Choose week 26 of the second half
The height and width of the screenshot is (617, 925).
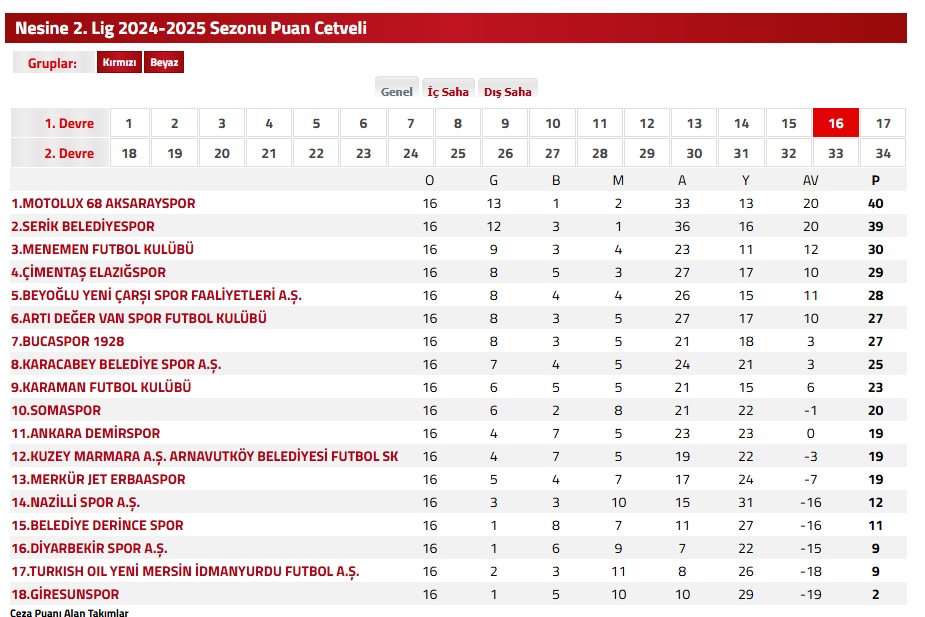coord(505,153)
